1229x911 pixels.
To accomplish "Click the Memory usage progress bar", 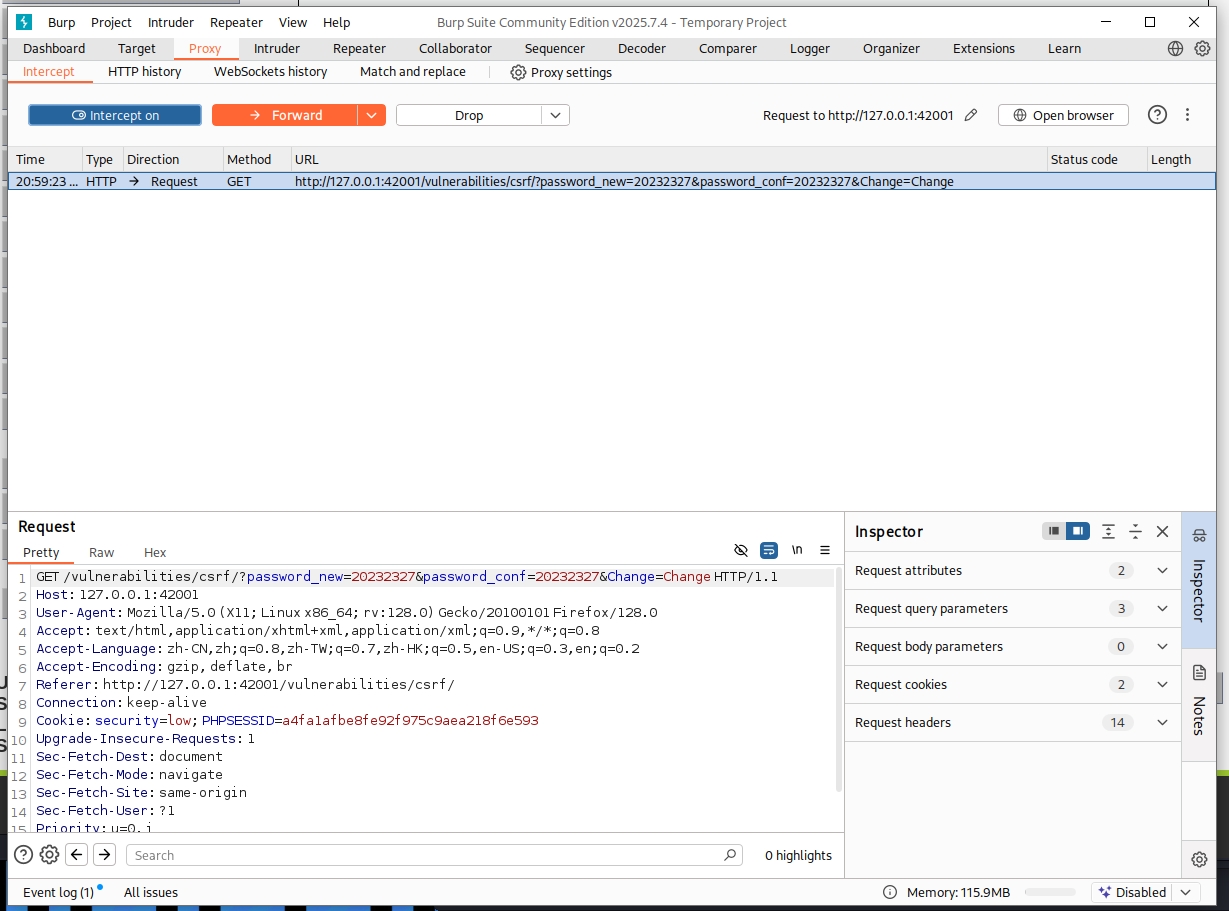I will tap(1050, 892).
